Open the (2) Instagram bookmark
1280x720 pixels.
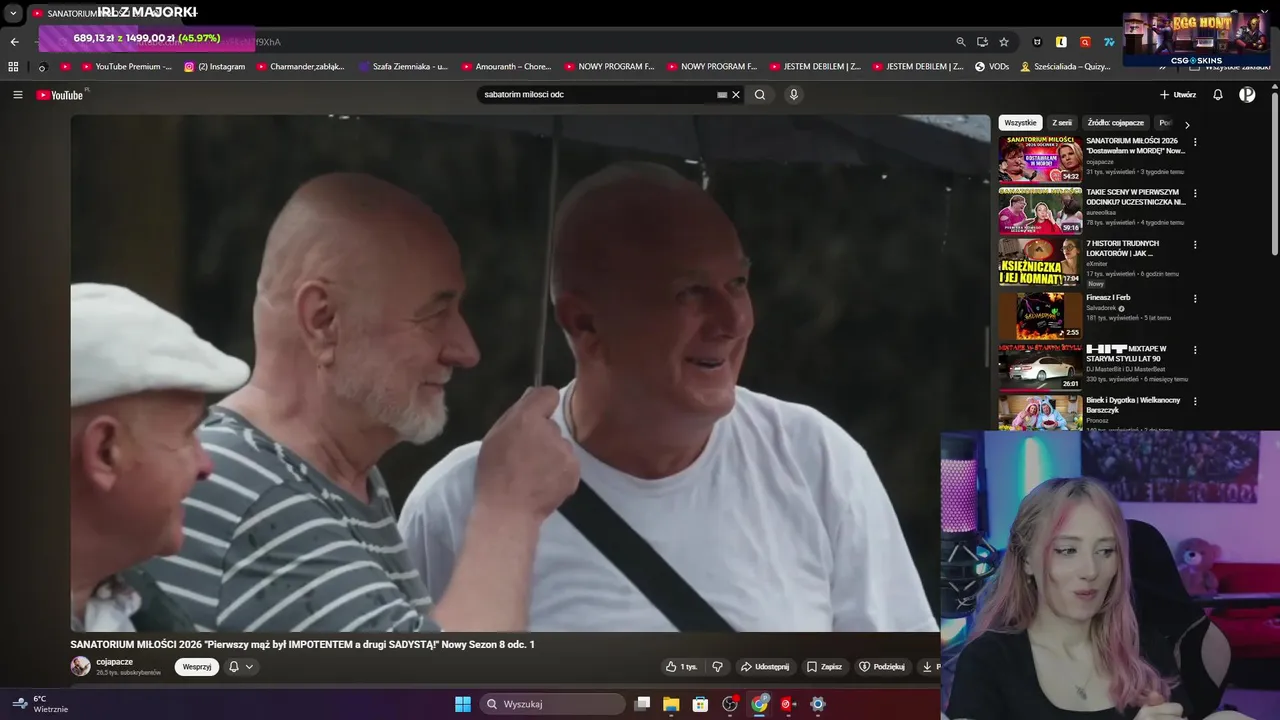[x=215, y=67]
